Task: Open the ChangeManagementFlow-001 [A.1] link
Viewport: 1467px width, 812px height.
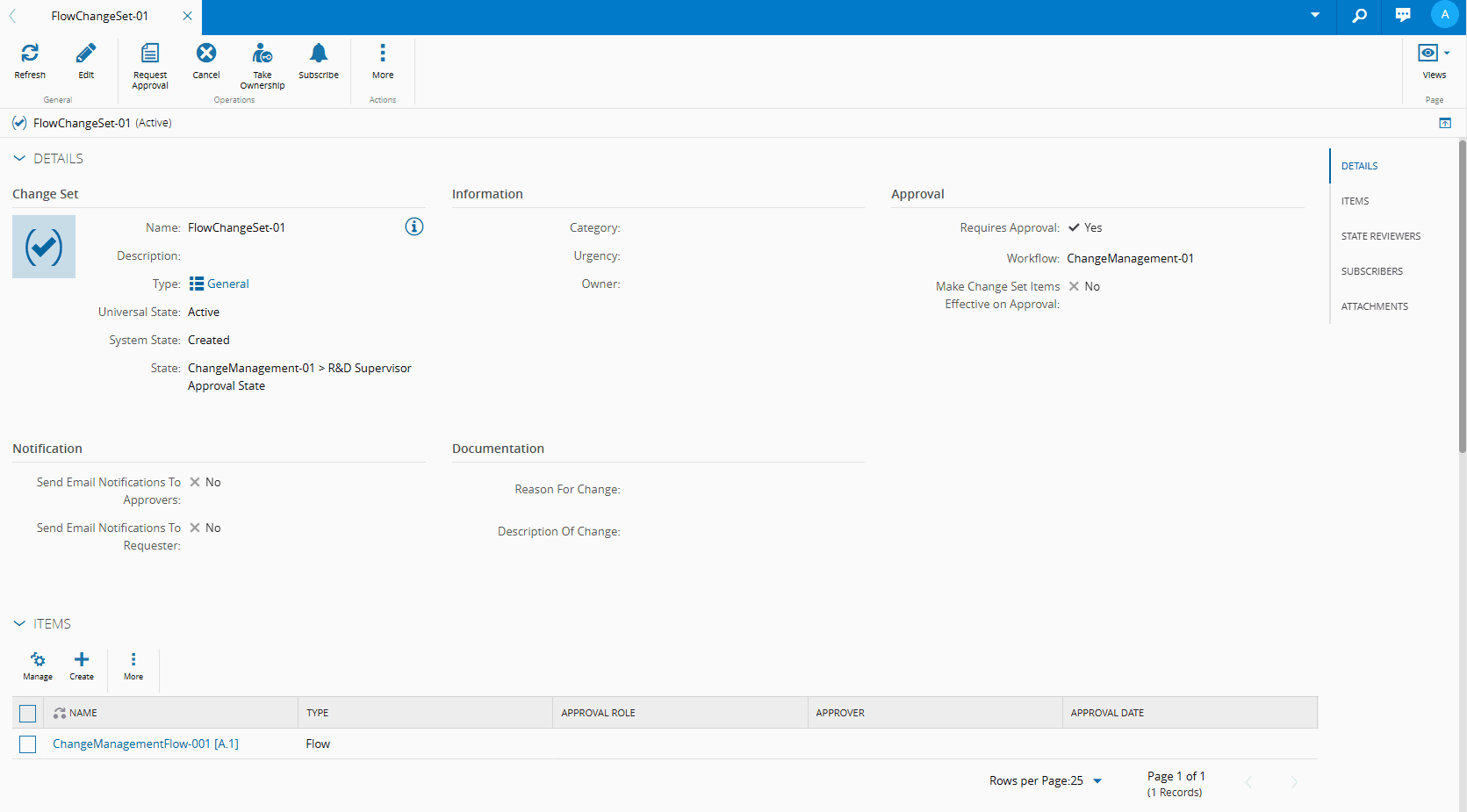Action: 146,744
